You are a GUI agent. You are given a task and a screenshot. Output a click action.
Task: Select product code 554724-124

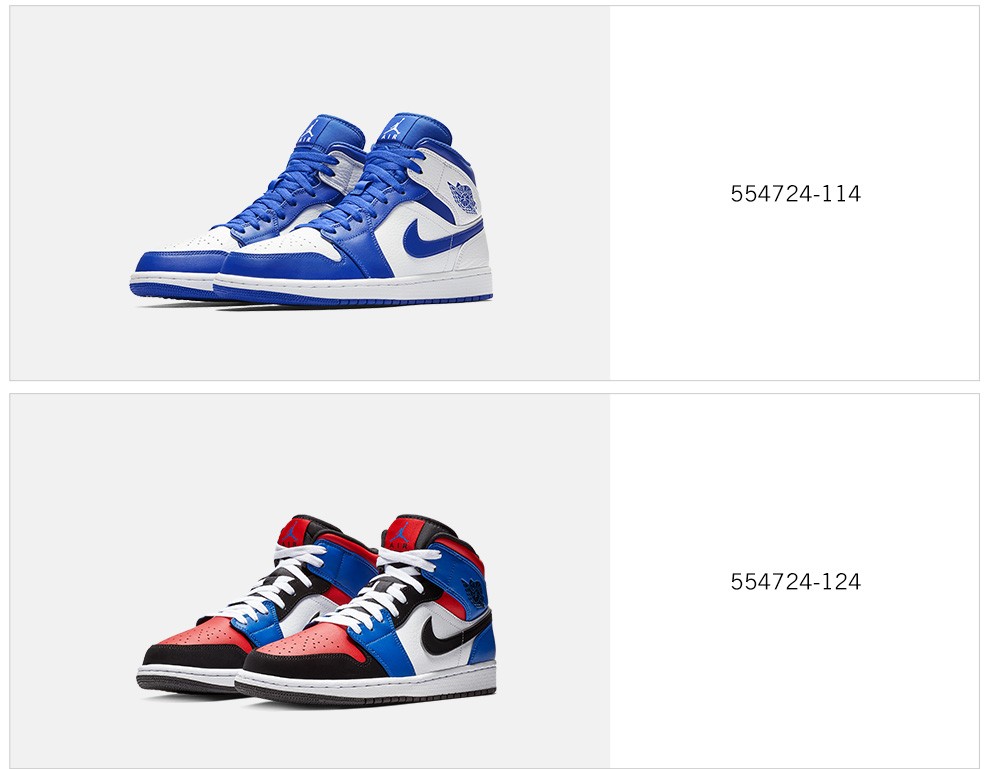pyautogui.click(x=795, y=581)
